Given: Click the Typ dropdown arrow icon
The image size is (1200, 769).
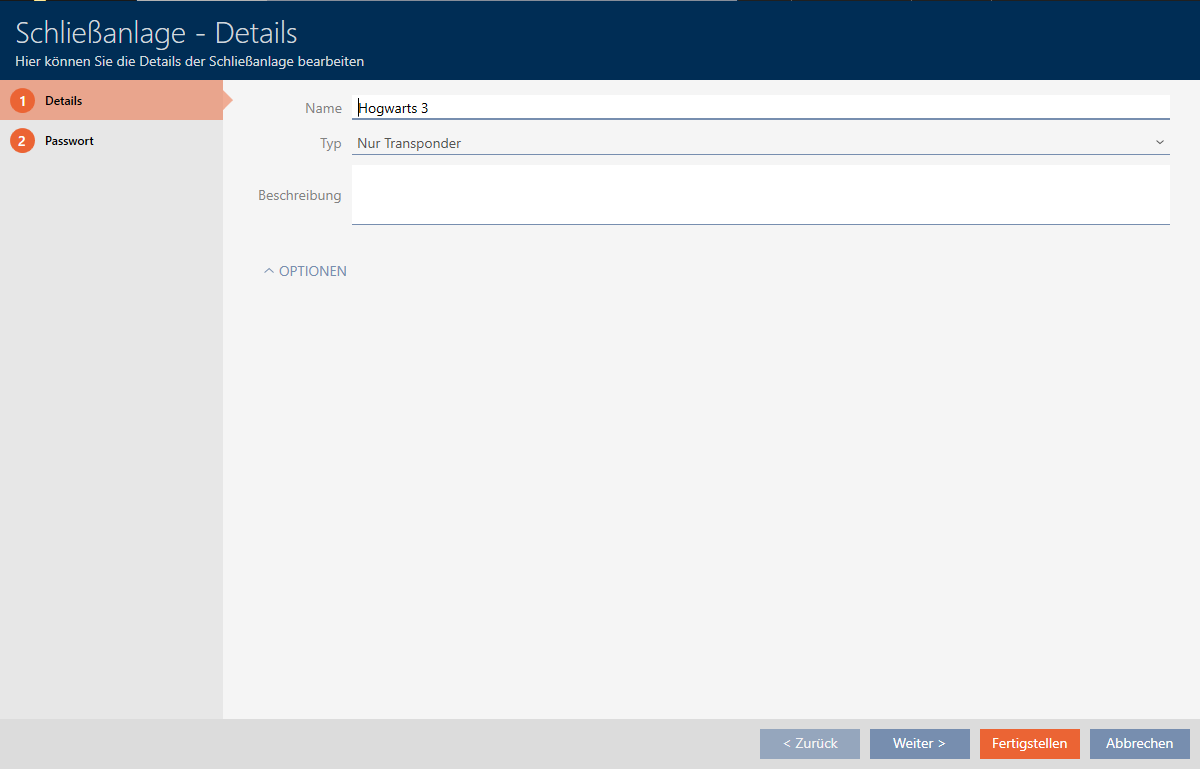Looking at the screenshot, I should [x=1160, y=143].
